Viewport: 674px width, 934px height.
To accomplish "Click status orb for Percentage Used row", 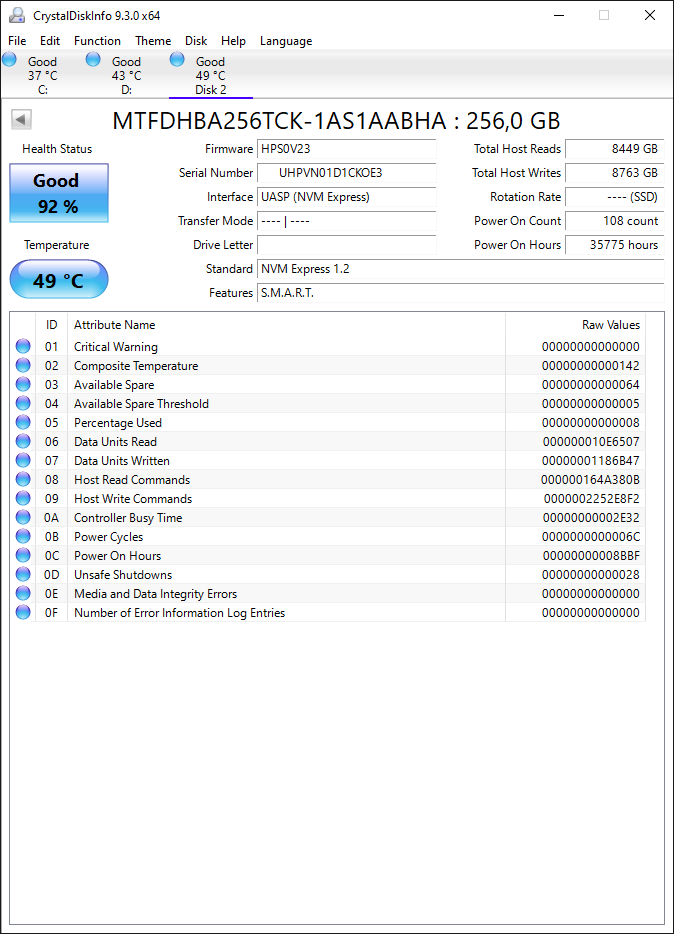I will [23, 422].
